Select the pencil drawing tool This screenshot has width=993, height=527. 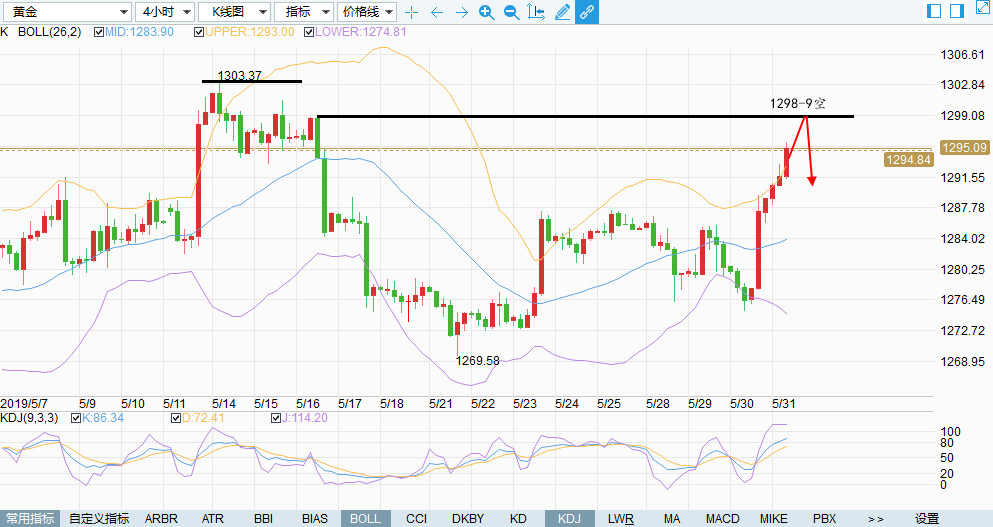click(562, 12)
